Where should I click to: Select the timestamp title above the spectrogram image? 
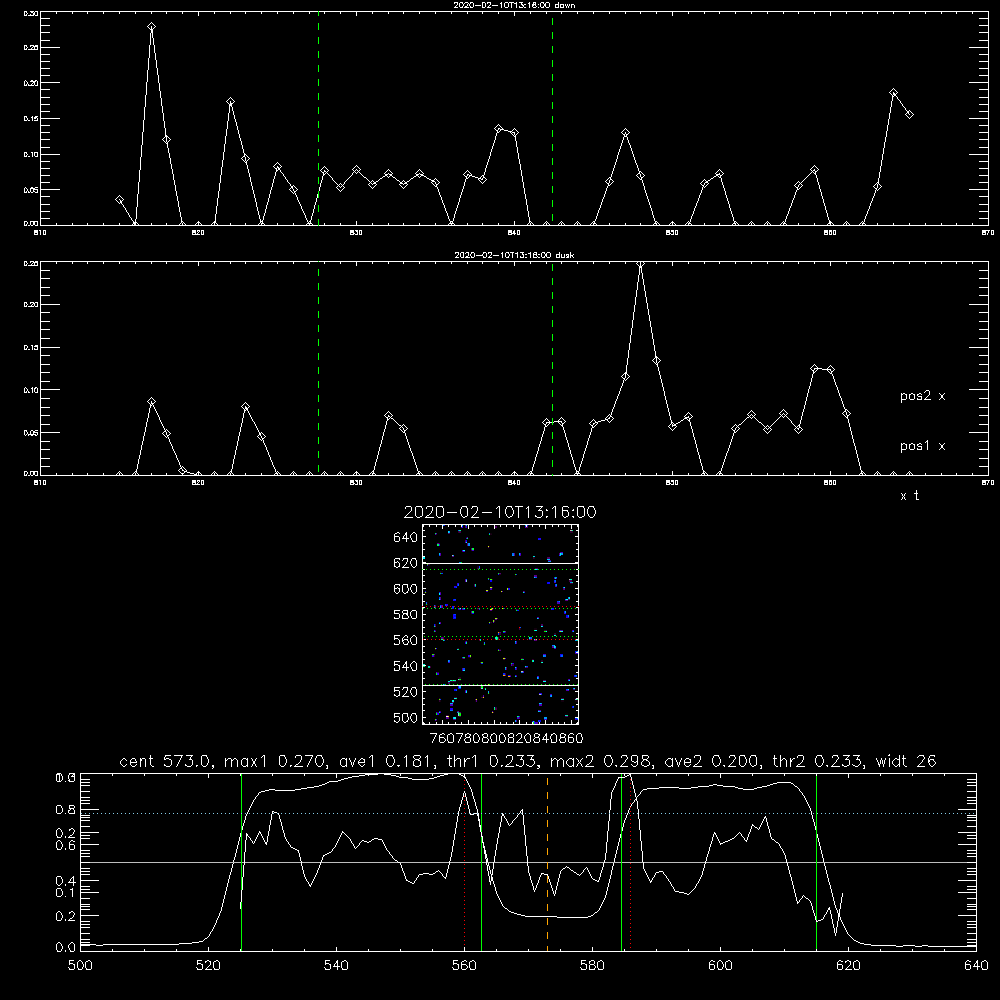500,512
